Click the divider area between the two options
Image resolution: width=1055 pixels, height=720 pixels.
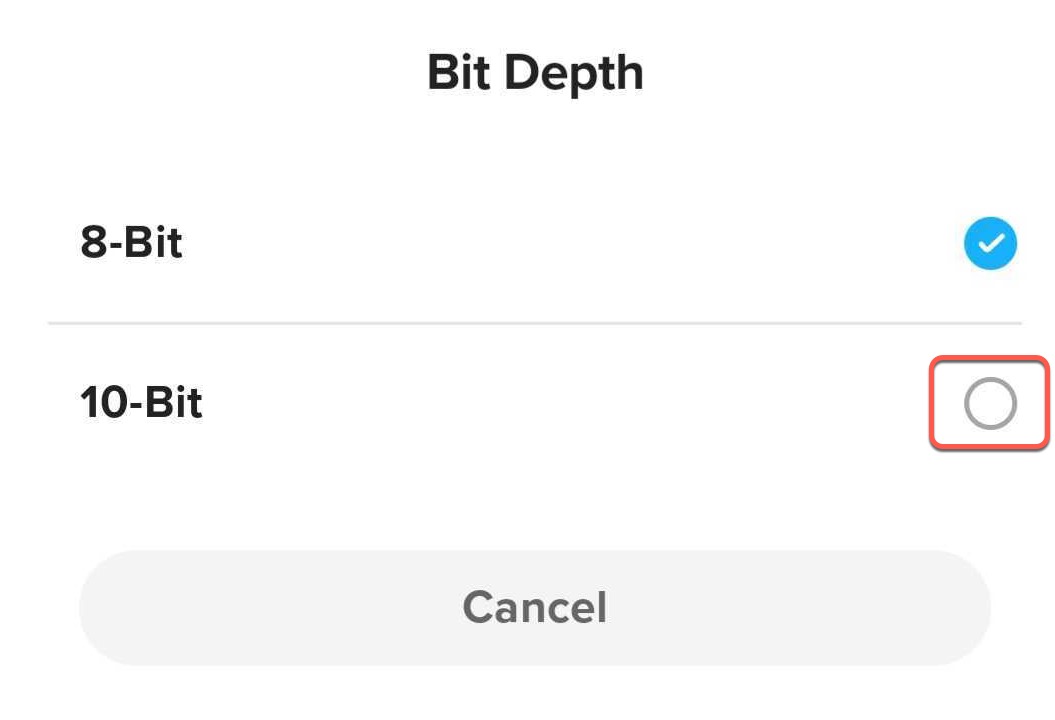pyautogui.click(x=535, y=321)
